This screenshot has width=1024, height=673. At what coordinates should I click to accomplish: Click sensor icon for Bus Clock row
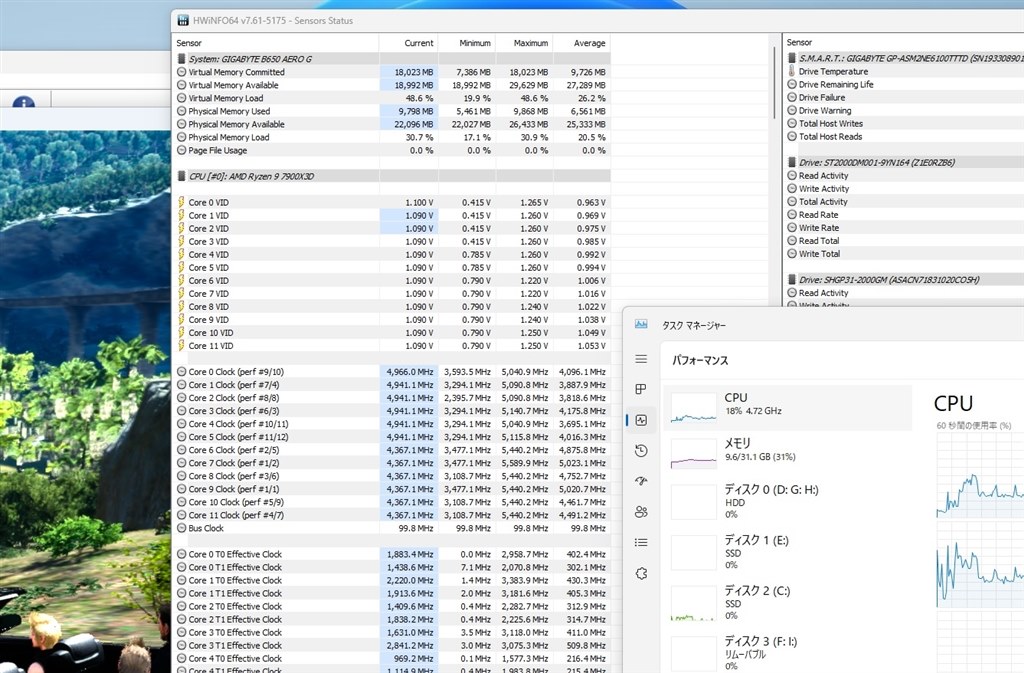[x=182, y=528]
